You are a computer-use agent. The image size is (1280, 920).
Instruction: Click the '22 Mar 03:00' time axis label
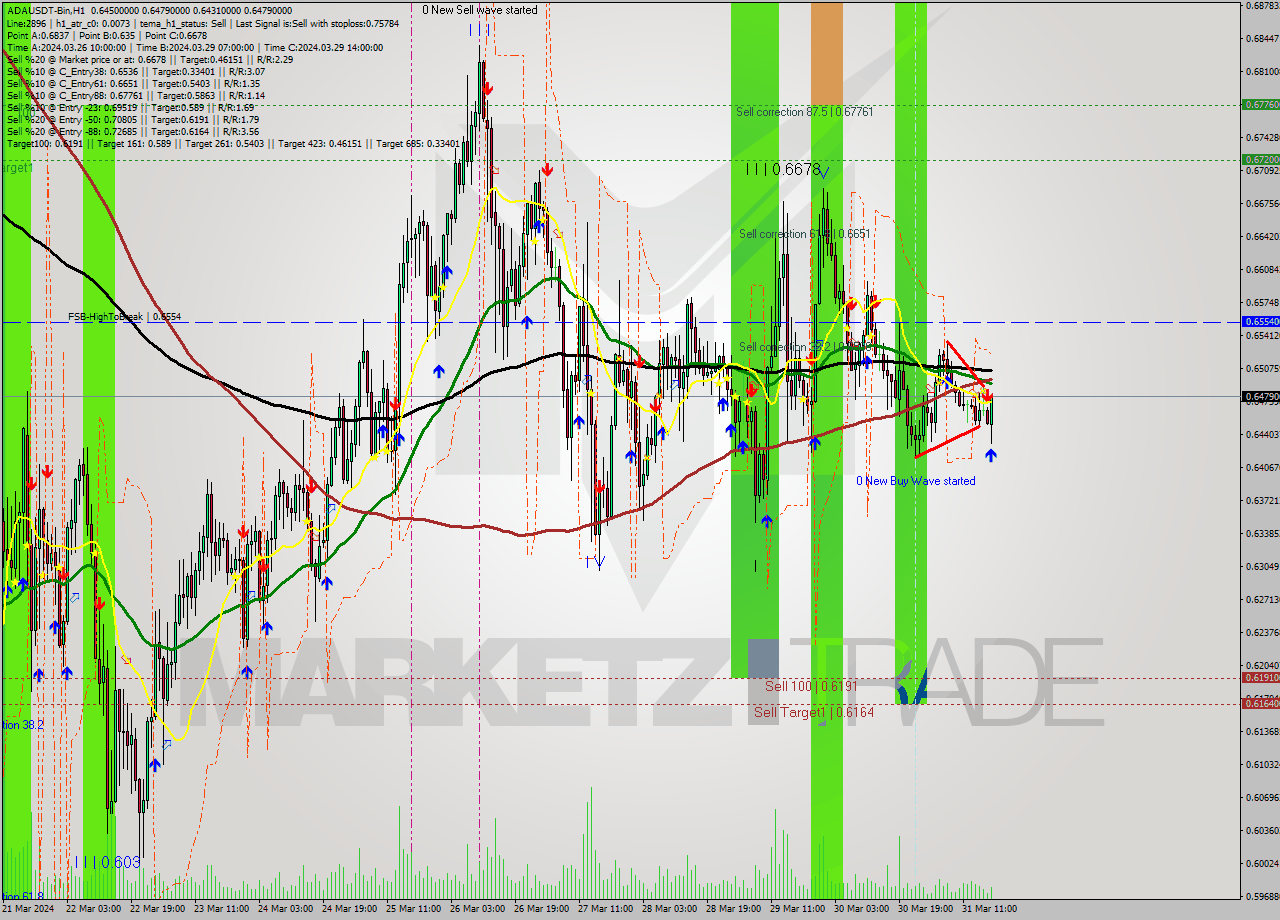pos(93,908)
